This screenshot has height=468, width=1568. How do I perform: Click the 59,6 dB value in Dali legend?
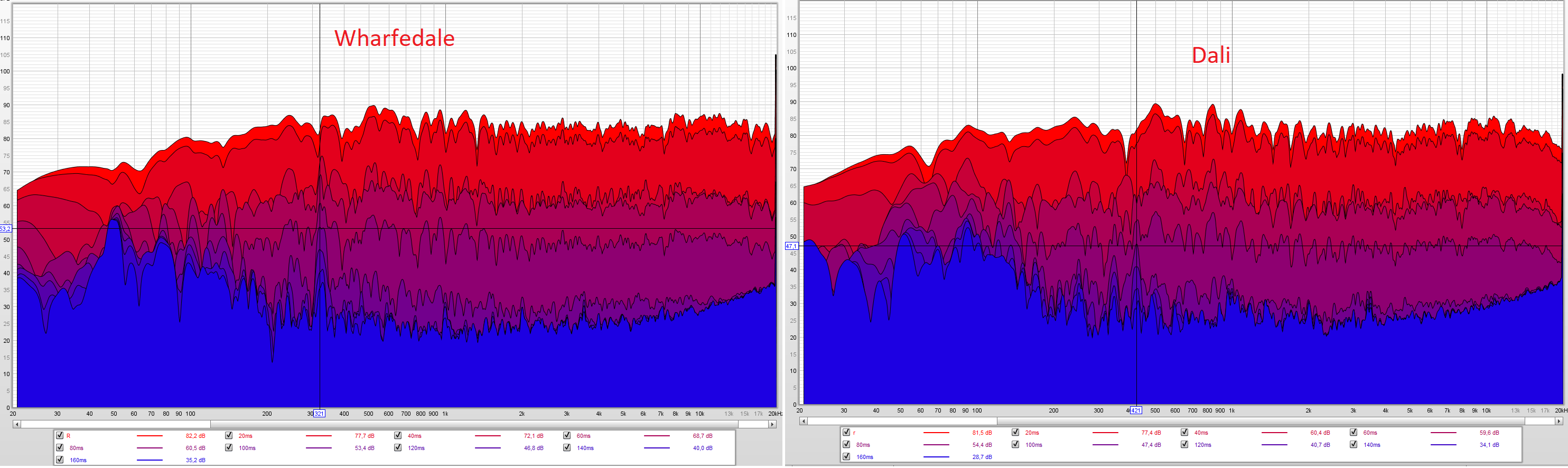[1489, 433]
